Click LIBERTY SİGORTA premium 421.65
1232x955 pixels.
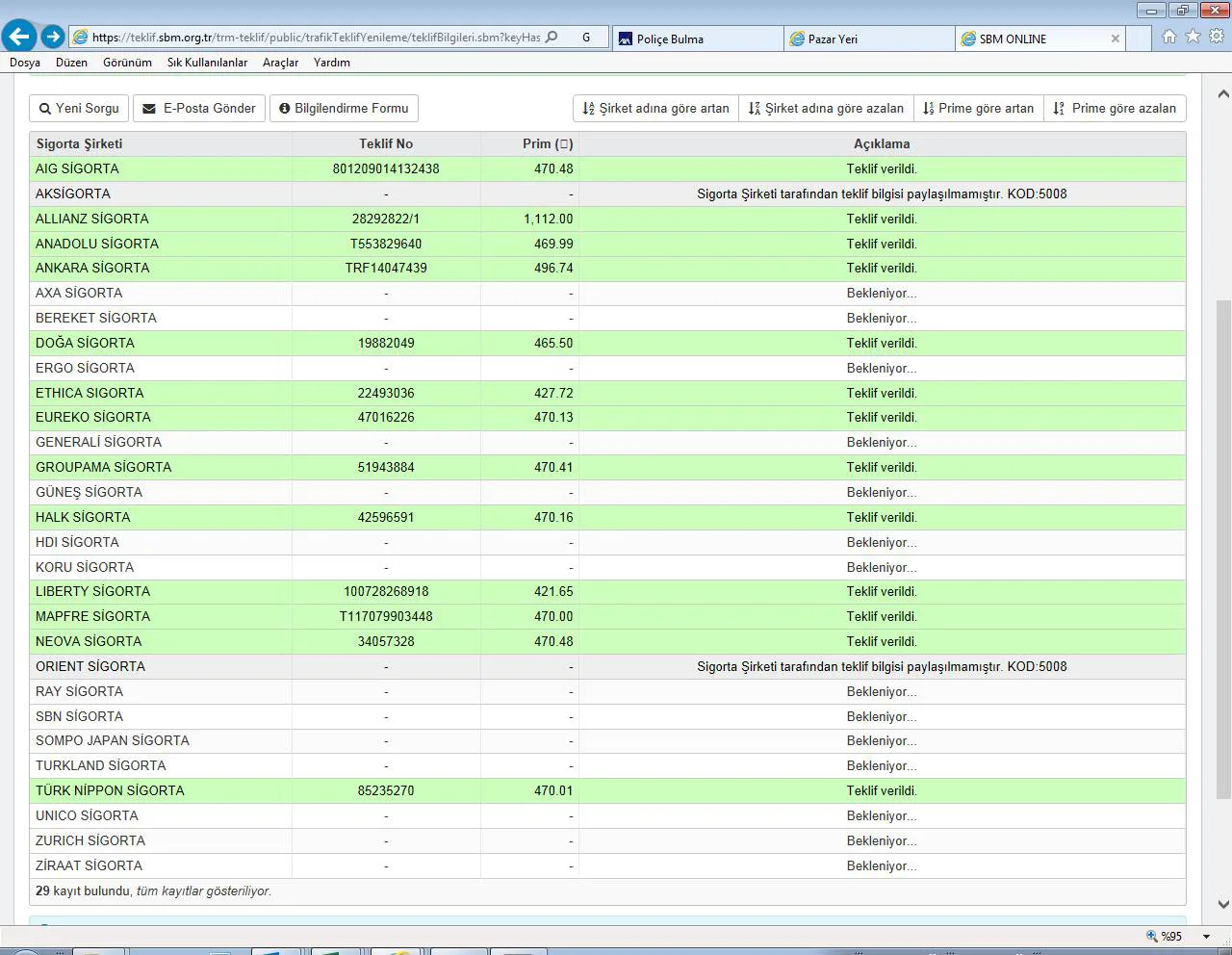553,591
